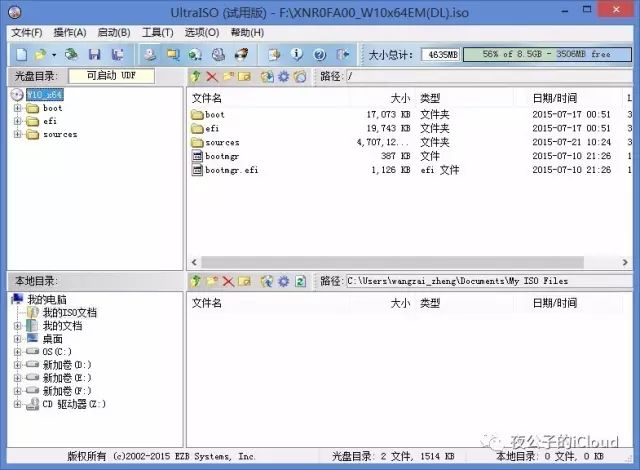Click the Set boot file icon in image pane toolbar
Screen dimensions: 640x470
coord(300,76)
